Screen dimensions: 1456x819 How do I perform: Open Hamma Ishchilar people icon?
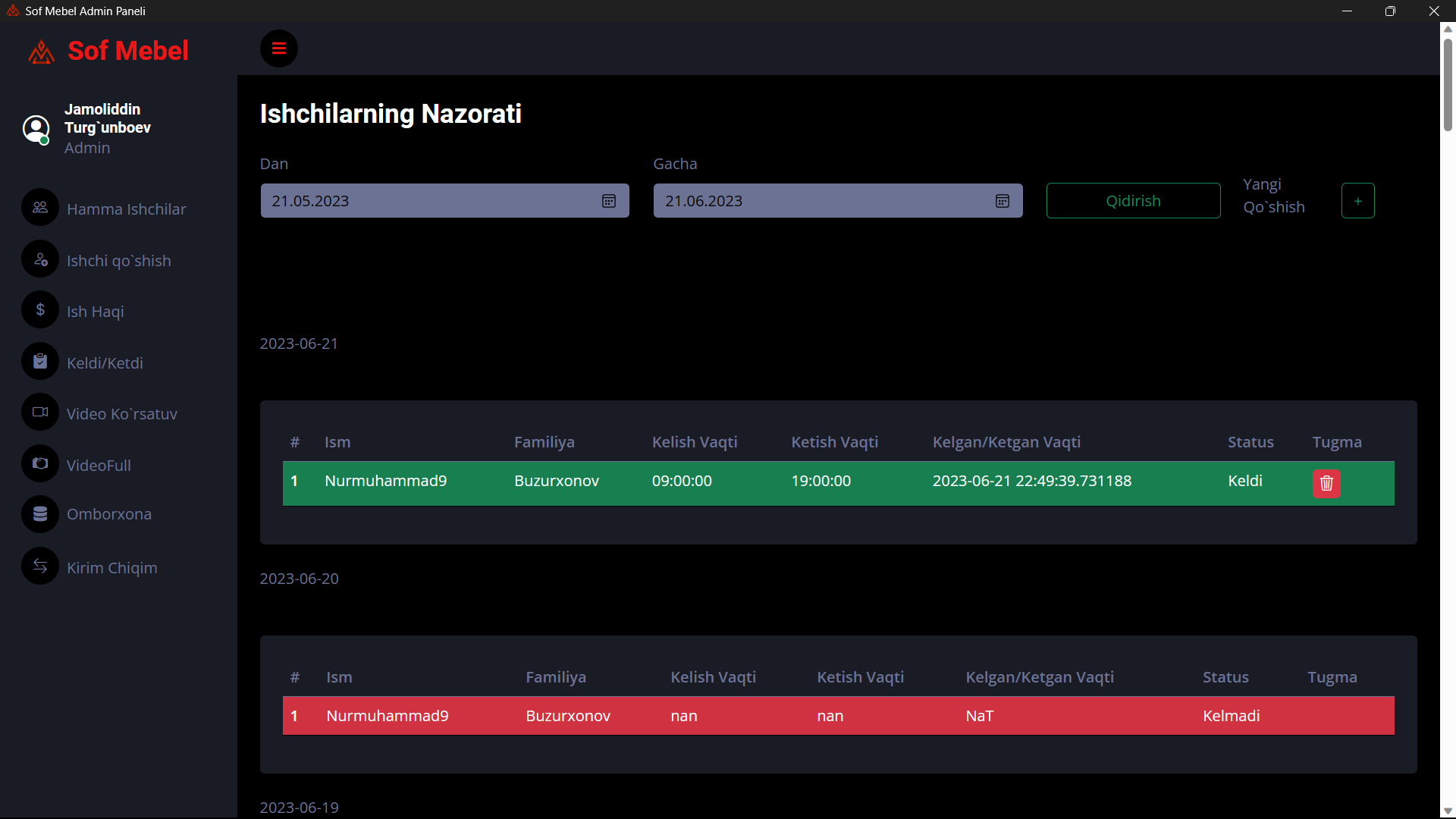[40, 207]
